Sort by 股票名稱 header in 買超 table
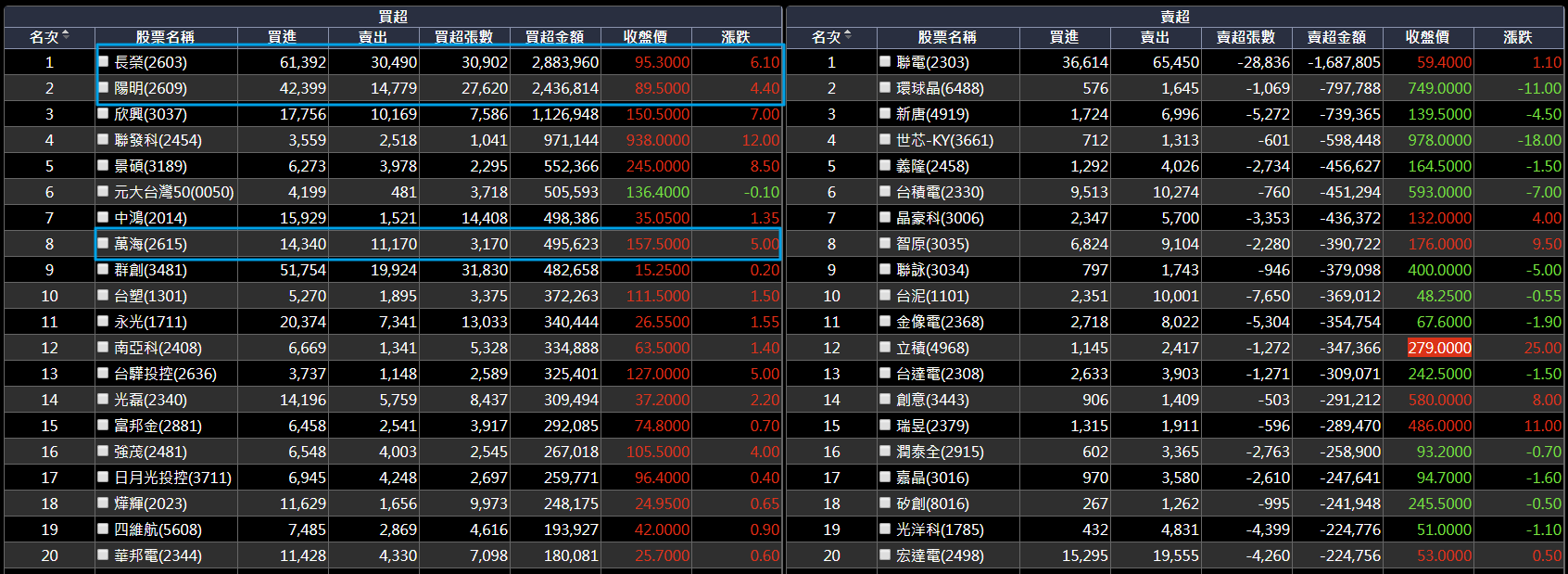 (x=166, y=37)
